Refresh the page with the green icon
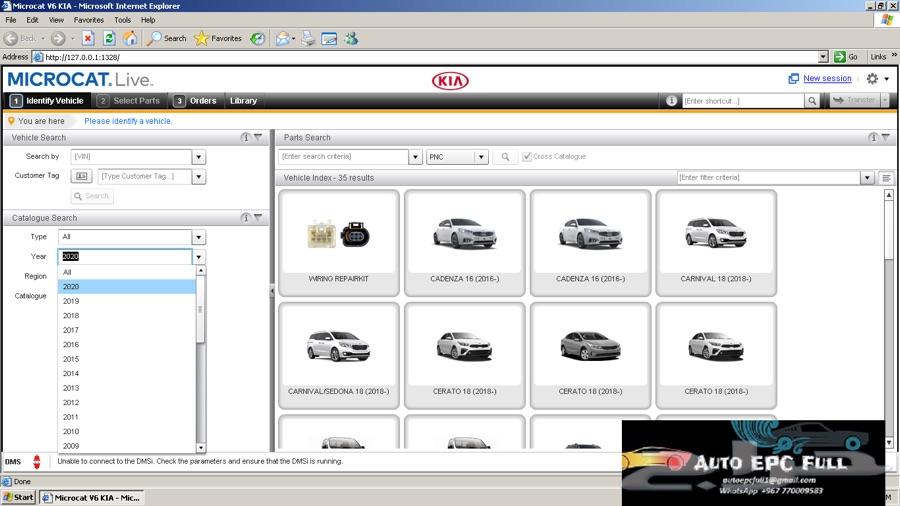900x506 pixels. (x=109, y=38)
